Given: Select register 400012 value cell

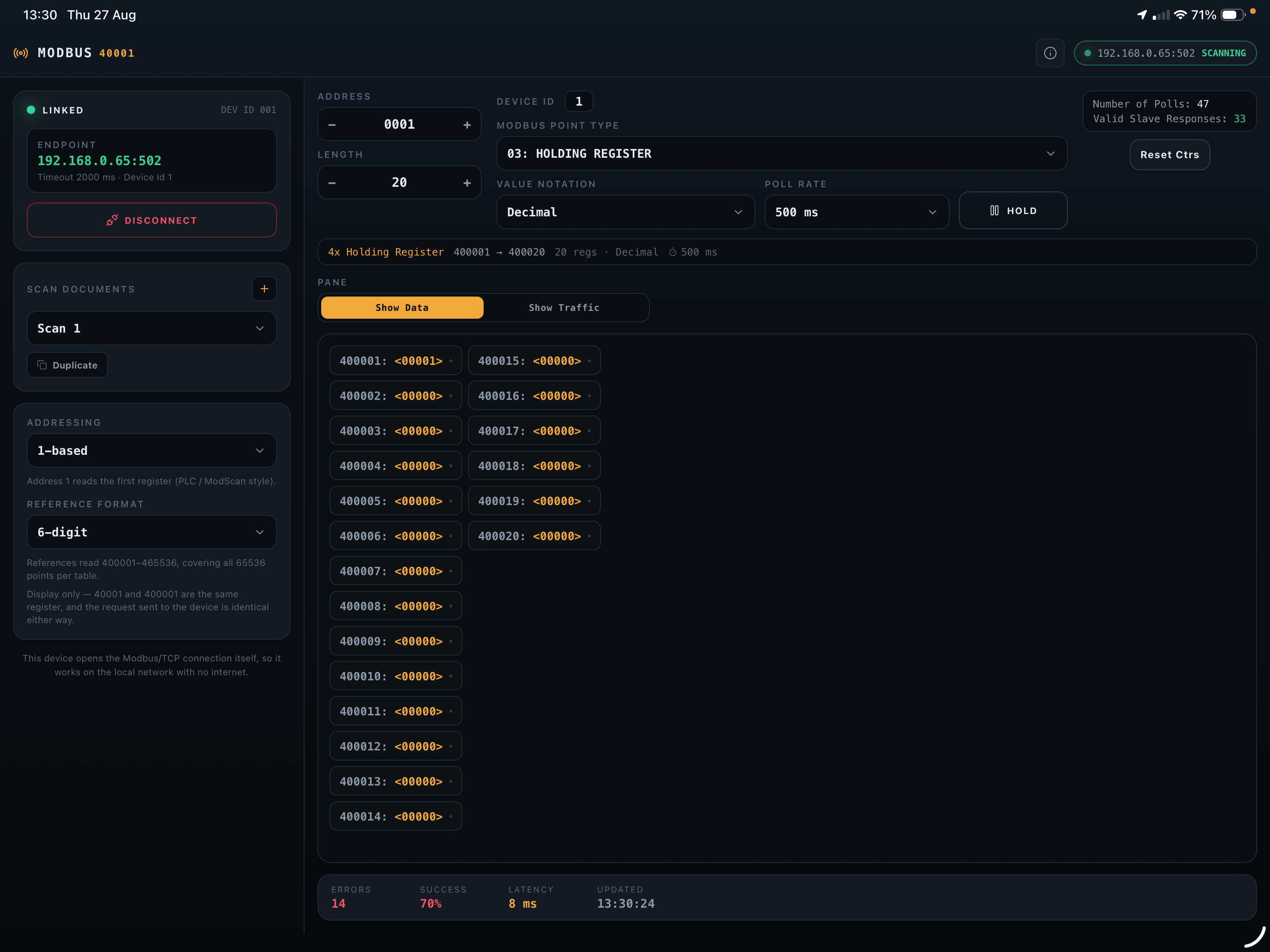Looking at the screenshot, I should [395, 746].
